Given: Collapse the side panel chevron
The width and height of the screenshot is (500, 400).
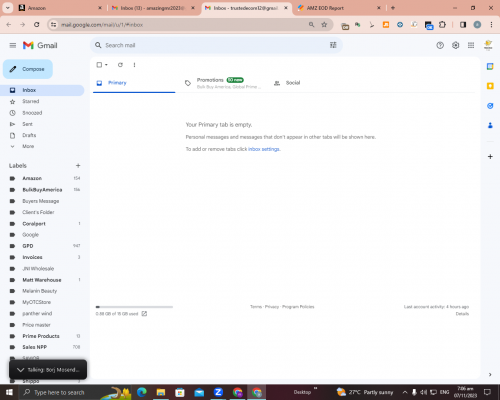Looking at the screenshot, I should (490, 374).
